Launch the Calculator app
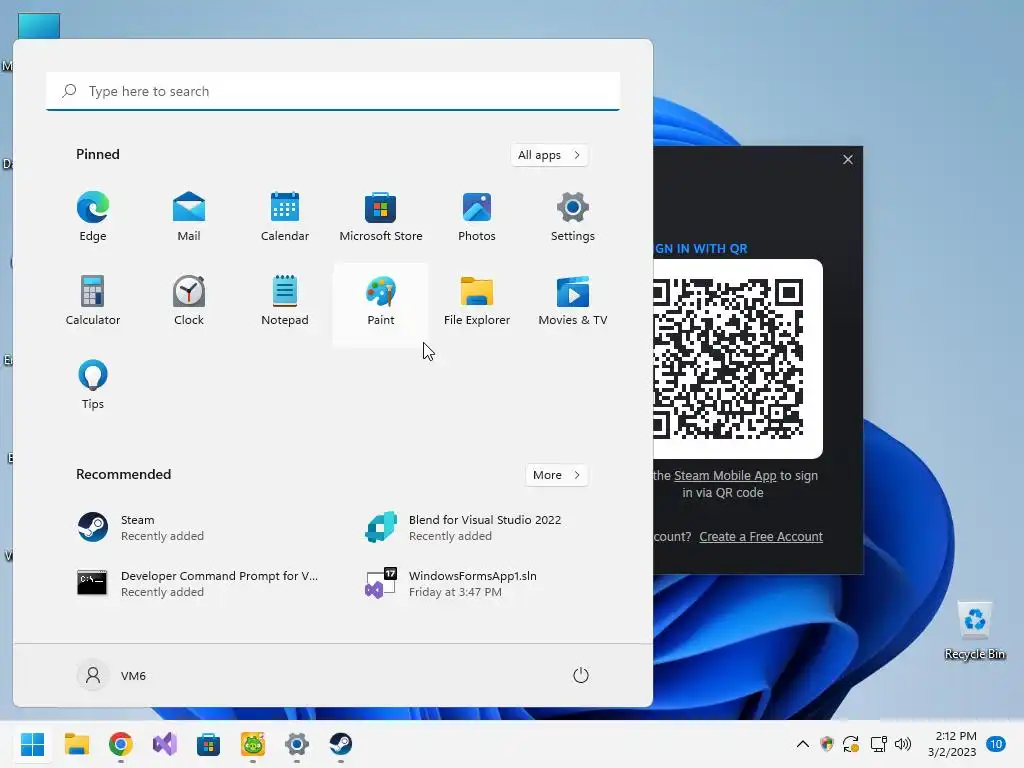 coord(93,301)
